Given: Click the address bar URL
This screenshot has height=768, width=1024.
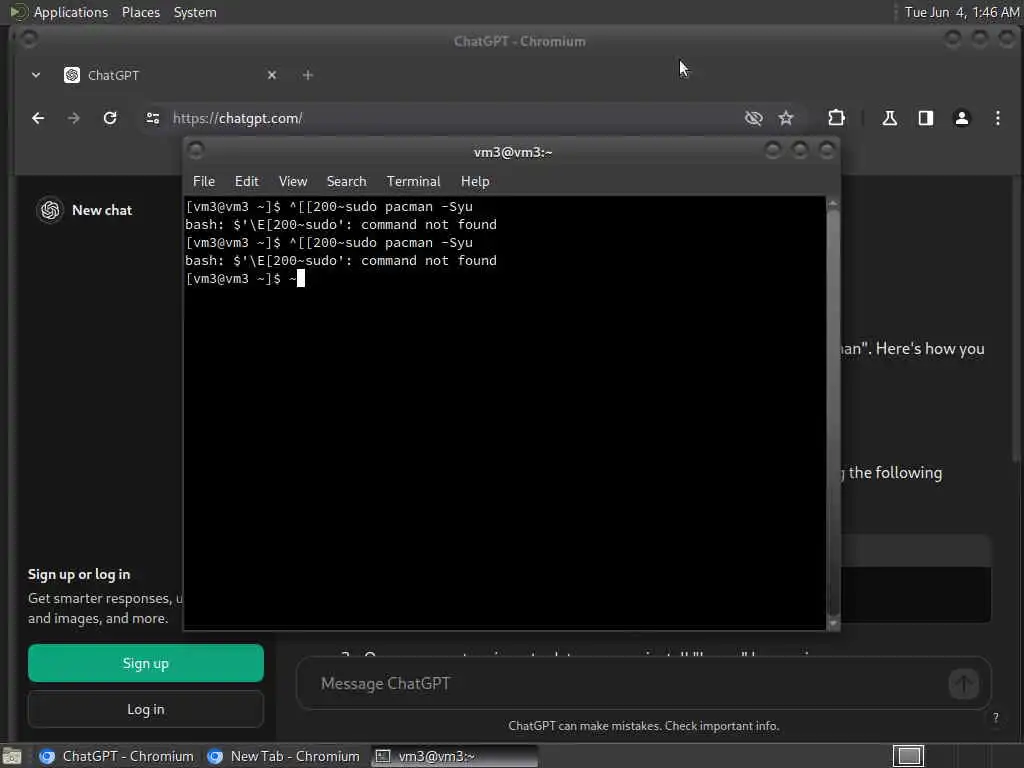Looking at the screenshot, I should (238, 118).
